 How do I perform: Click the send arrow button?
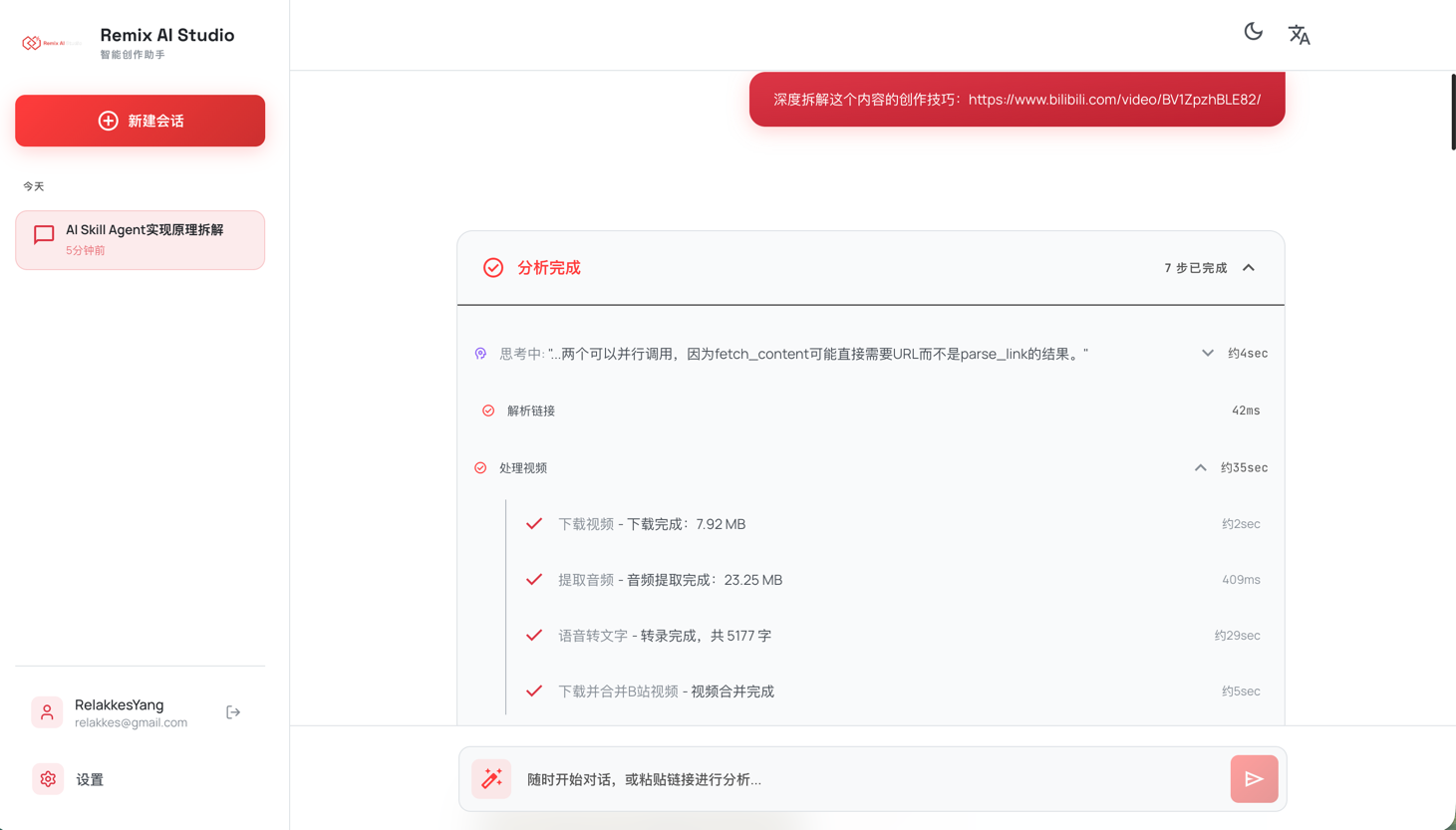[1255, 779]
